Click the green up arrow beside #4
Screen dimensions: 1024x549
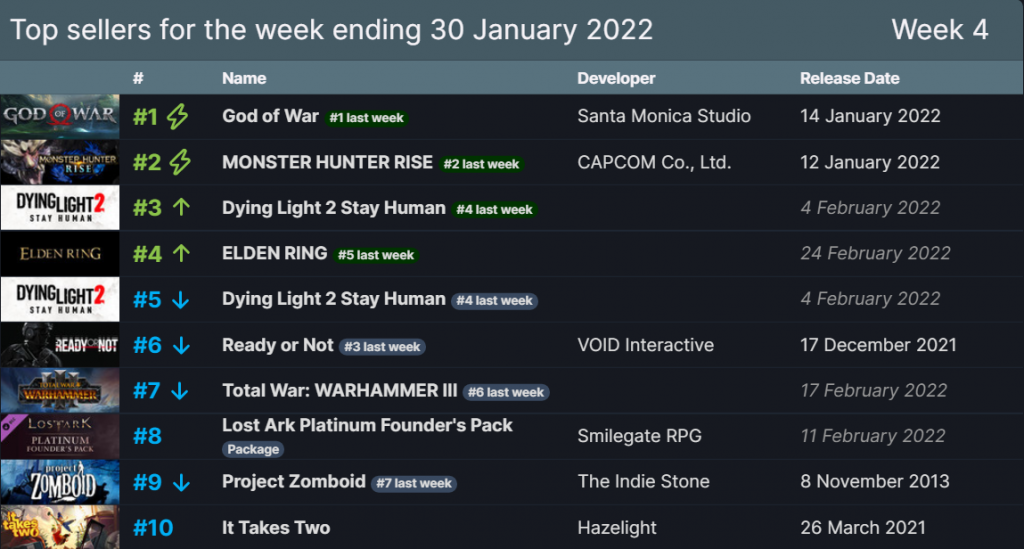point(182,253)
